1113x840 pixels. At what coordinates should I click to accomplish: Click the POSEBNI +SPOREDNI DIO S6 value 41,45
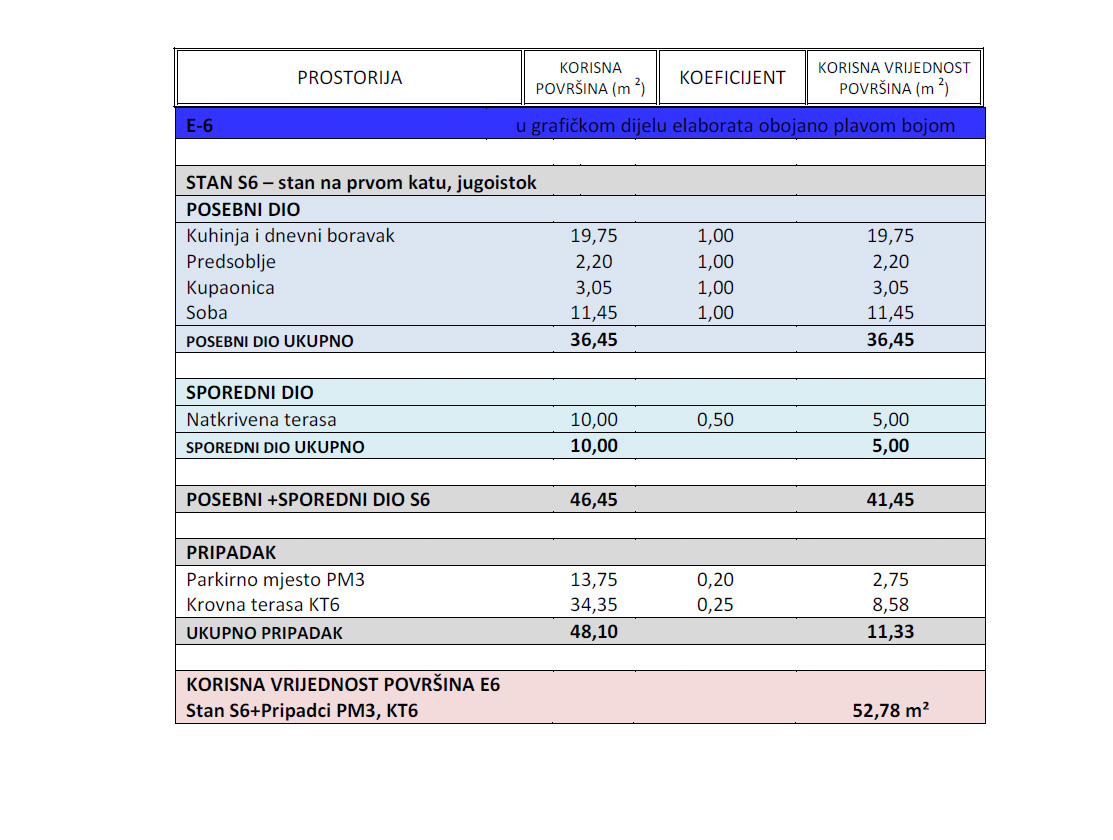[890, 499]
